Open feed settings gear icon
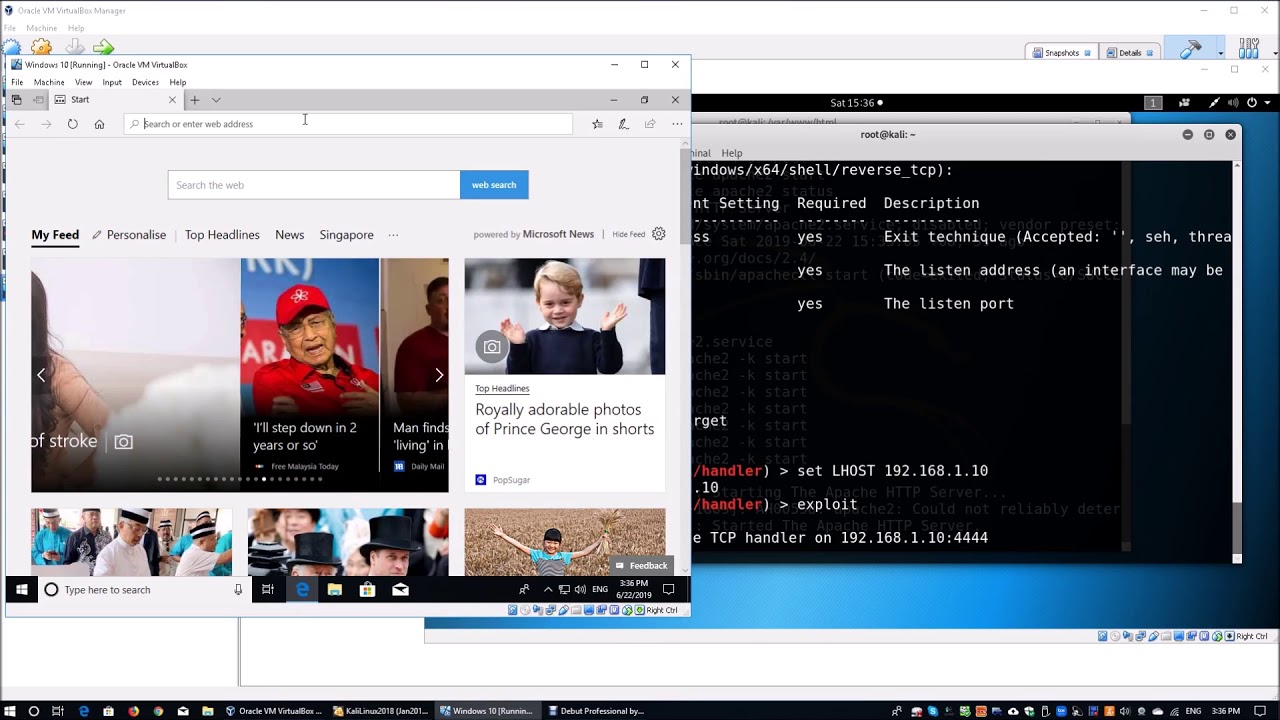This screenshot has width=1280, height=720. pyautogui.click(x=658, y=234)
